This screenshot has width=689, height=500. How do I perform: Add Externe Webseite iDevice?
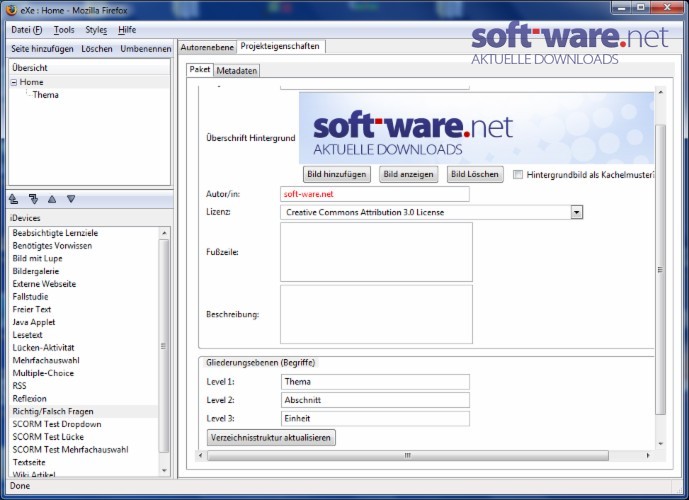coord(44,284)
